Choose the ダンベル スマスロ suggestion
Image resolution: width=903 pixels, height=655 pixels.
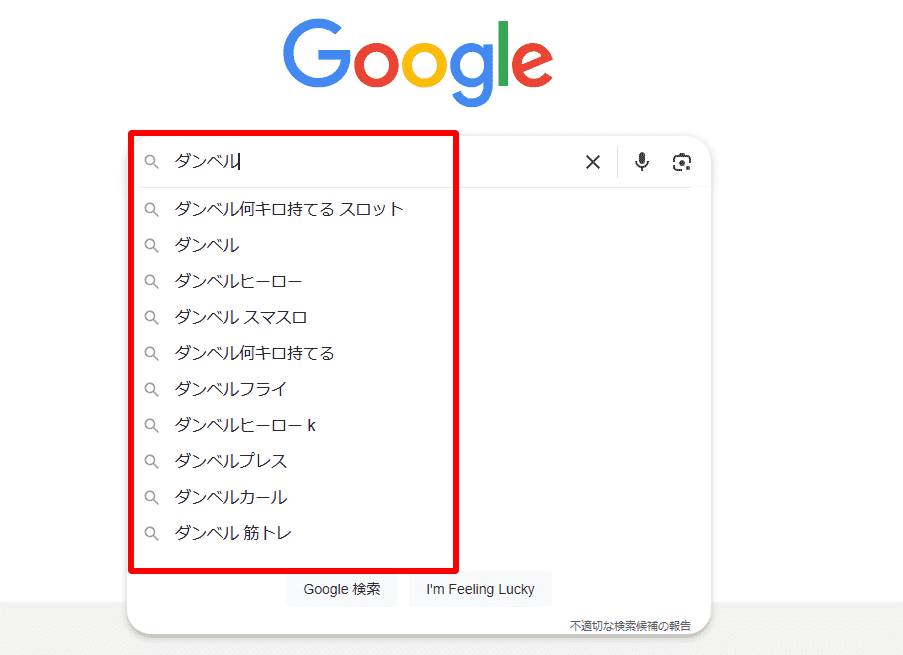pos(240,317)
